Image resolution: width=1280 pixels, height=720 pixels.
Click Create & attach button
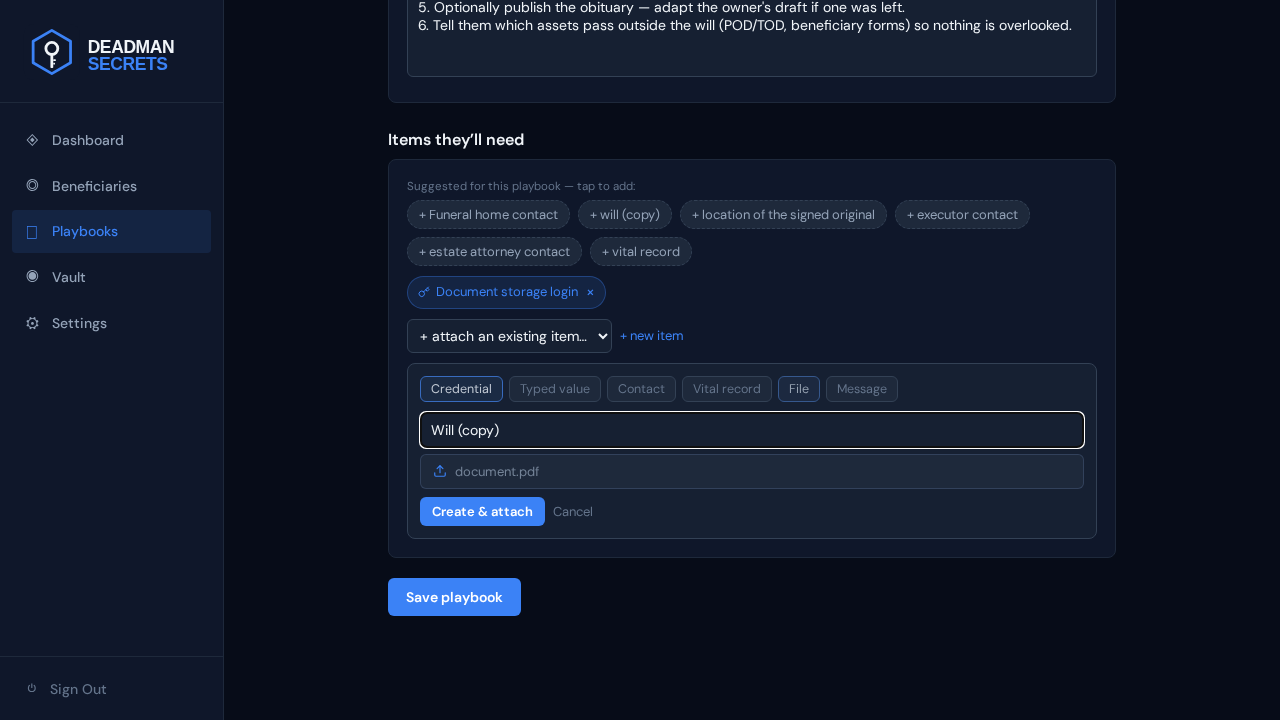pos(482,511)
